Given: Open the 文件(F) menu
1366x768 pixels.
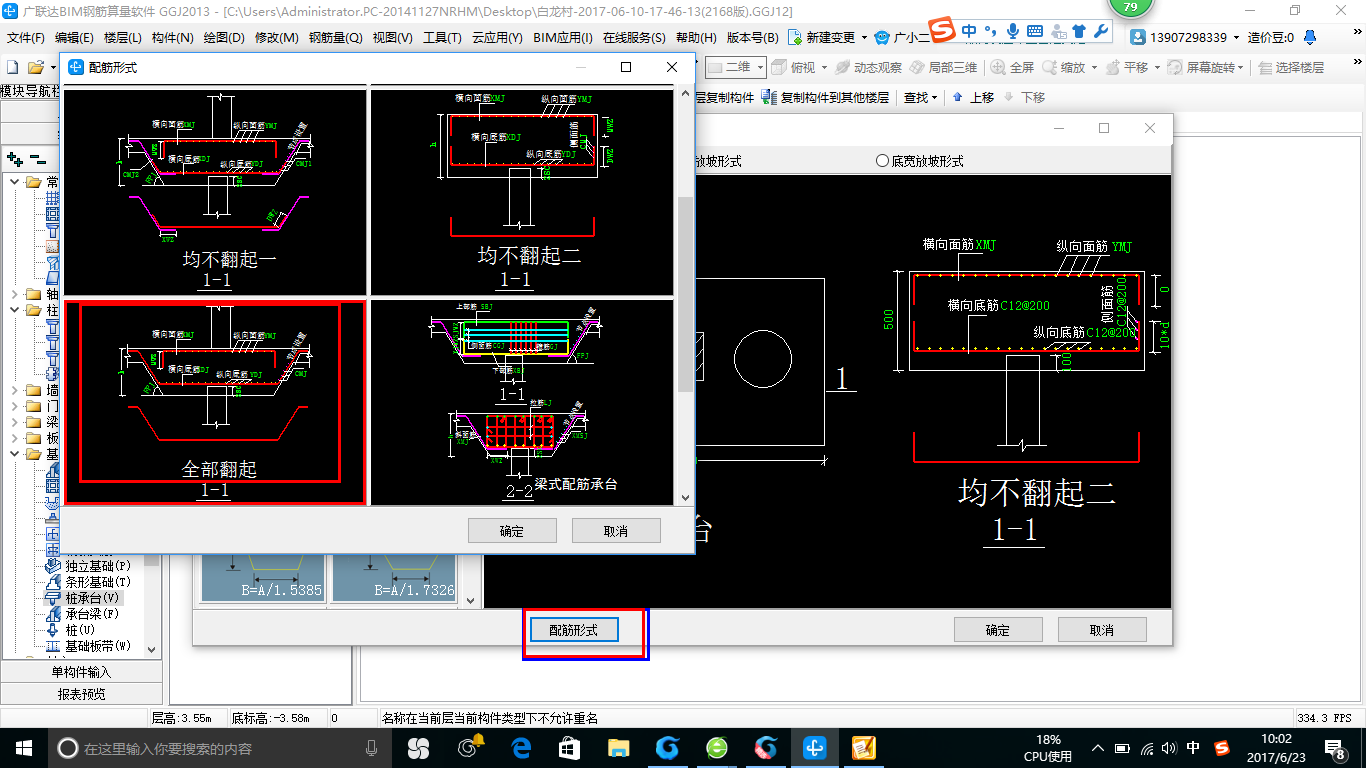Looking at the screenshot, I should pyautogui.click(x=26, y=38).
